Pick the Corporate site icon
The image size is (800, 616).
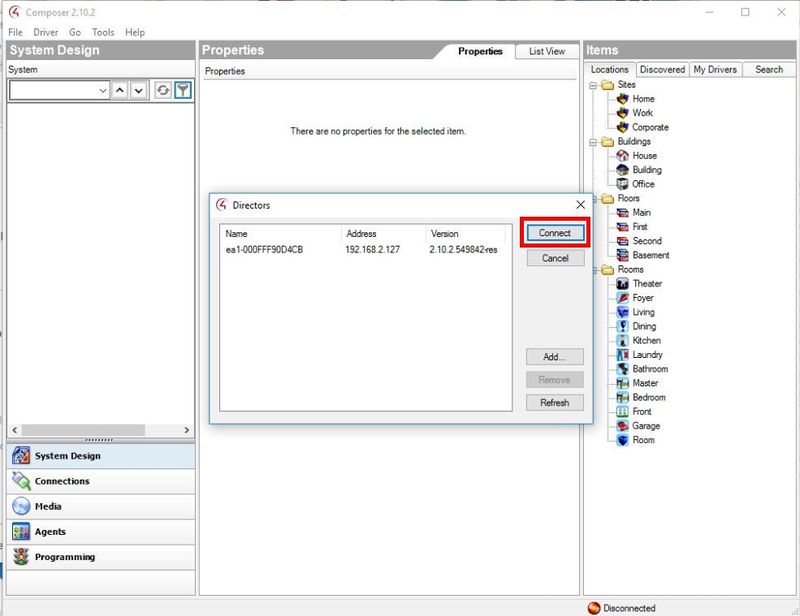click(622, 127)
